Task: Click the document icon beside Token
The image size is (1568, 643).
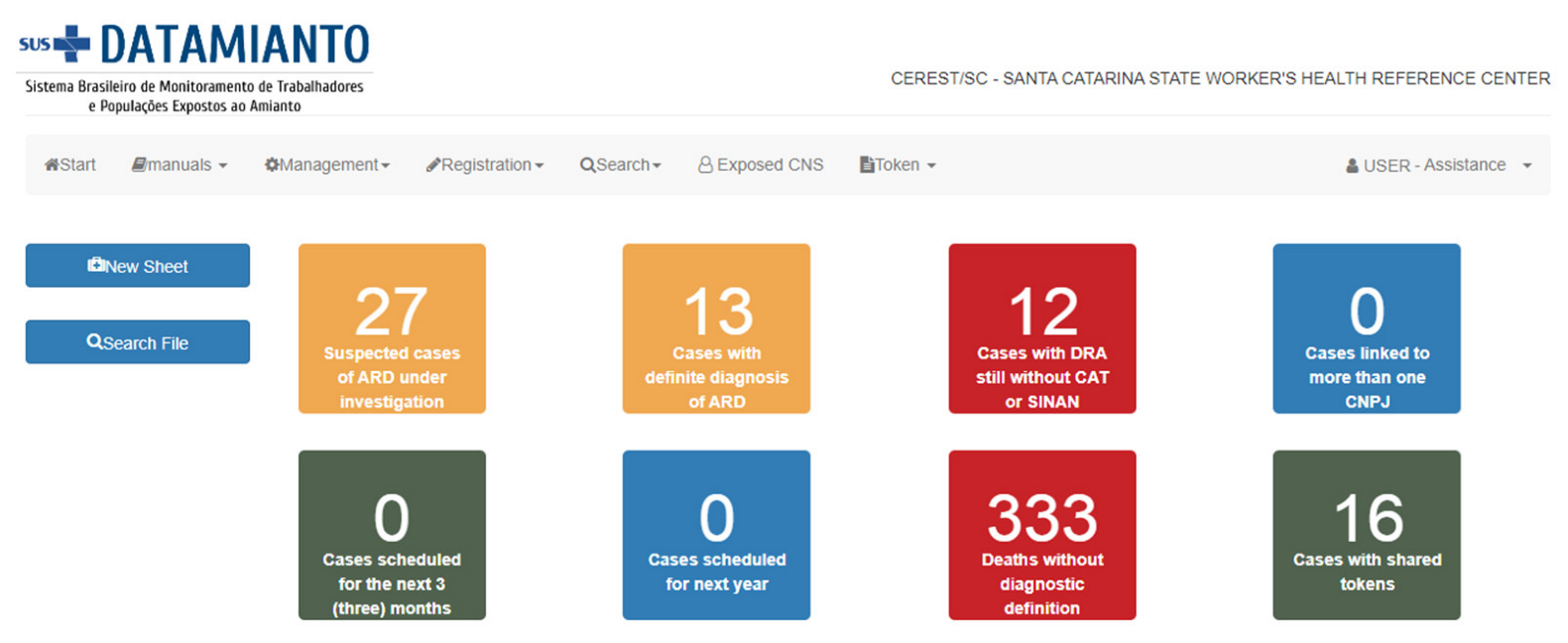Action: pyautogui.click(x=867, y=165)
